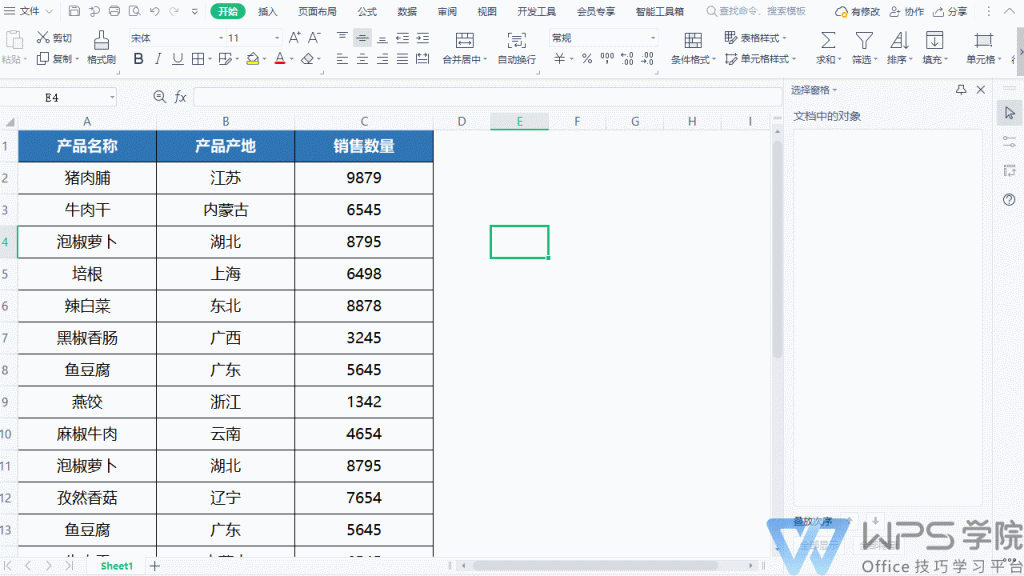
Task: Decrease font size with A- icon
Action: tap(314, 38)
